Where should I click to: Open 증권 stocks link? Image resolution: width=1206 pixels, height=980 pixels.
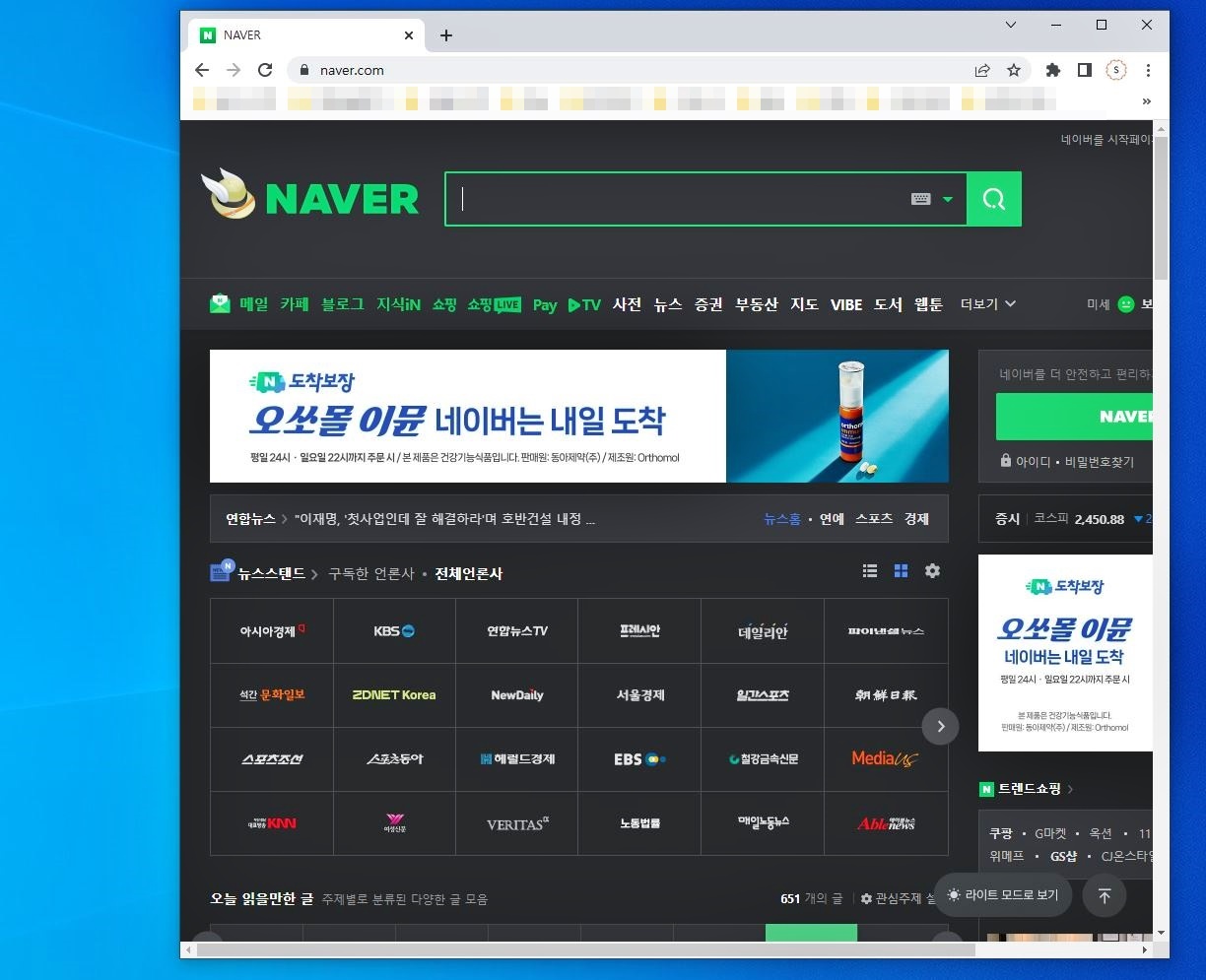tap(708, 304)
